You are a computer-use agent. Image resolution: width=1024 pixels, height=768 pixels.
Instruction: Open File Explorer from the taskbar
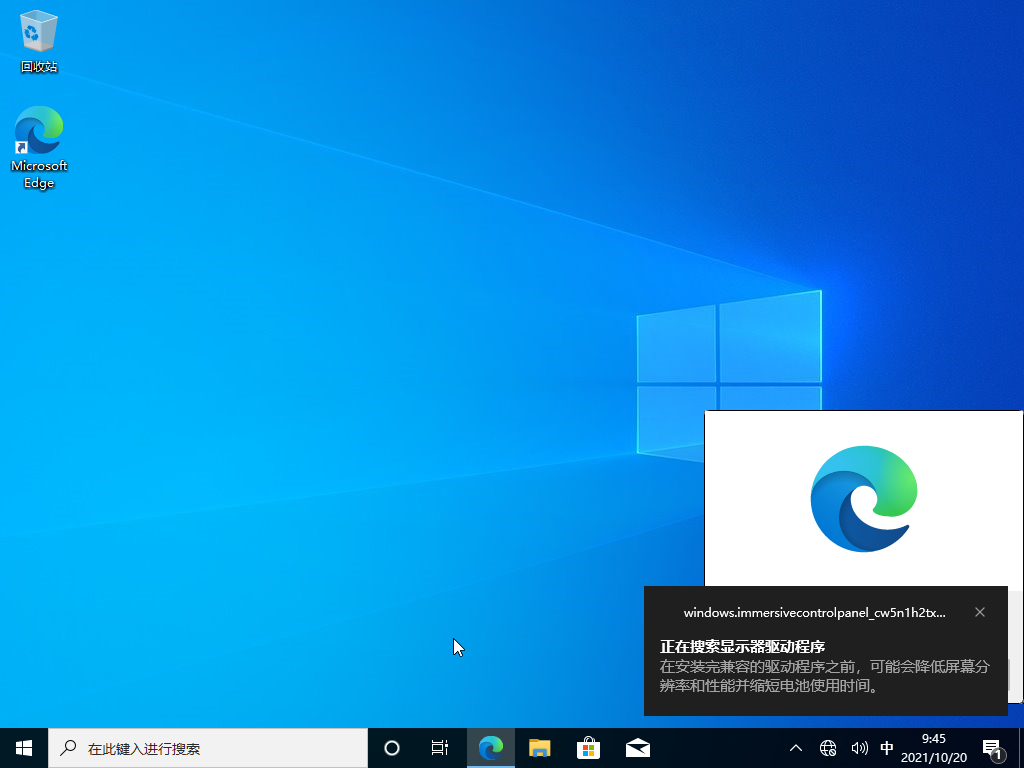point(539,747)
